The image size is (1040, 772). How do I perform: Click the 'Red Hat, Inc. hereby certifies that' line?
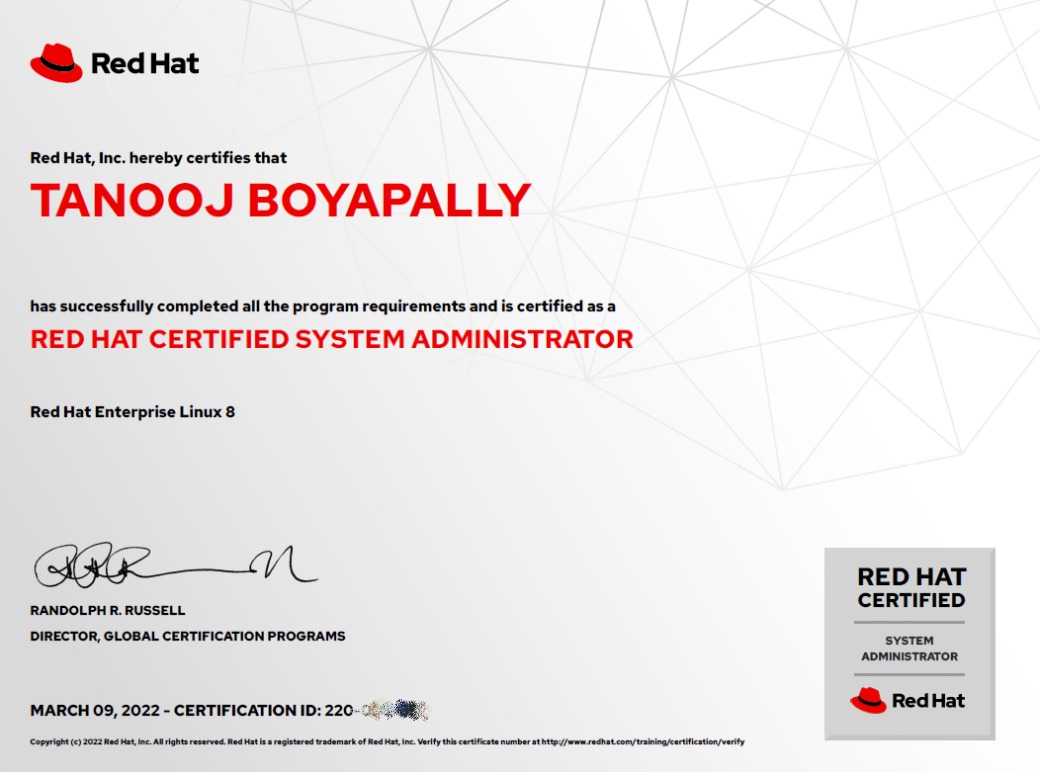coord(158,158)
